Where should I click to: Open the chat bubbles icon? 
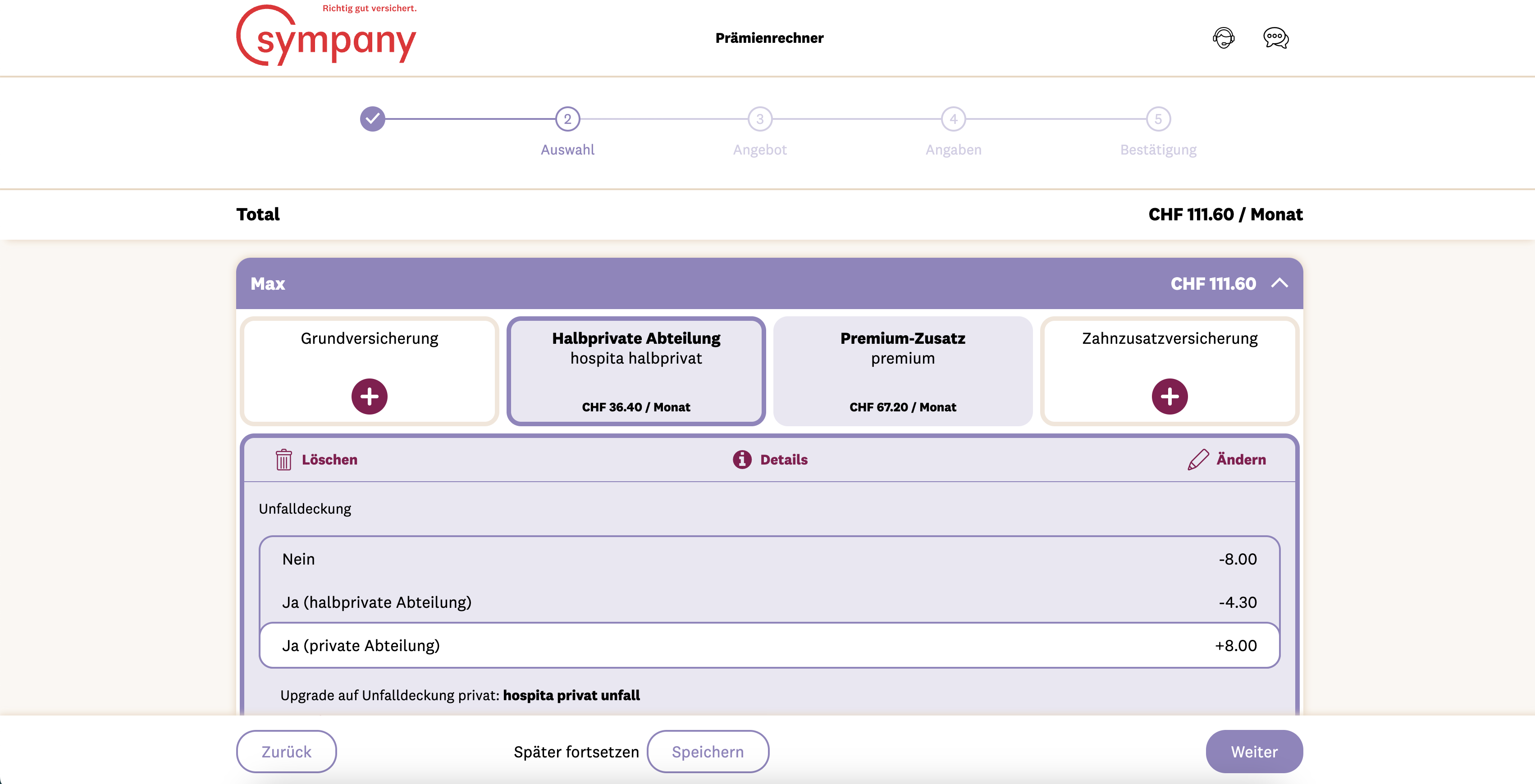point(1275,38)
